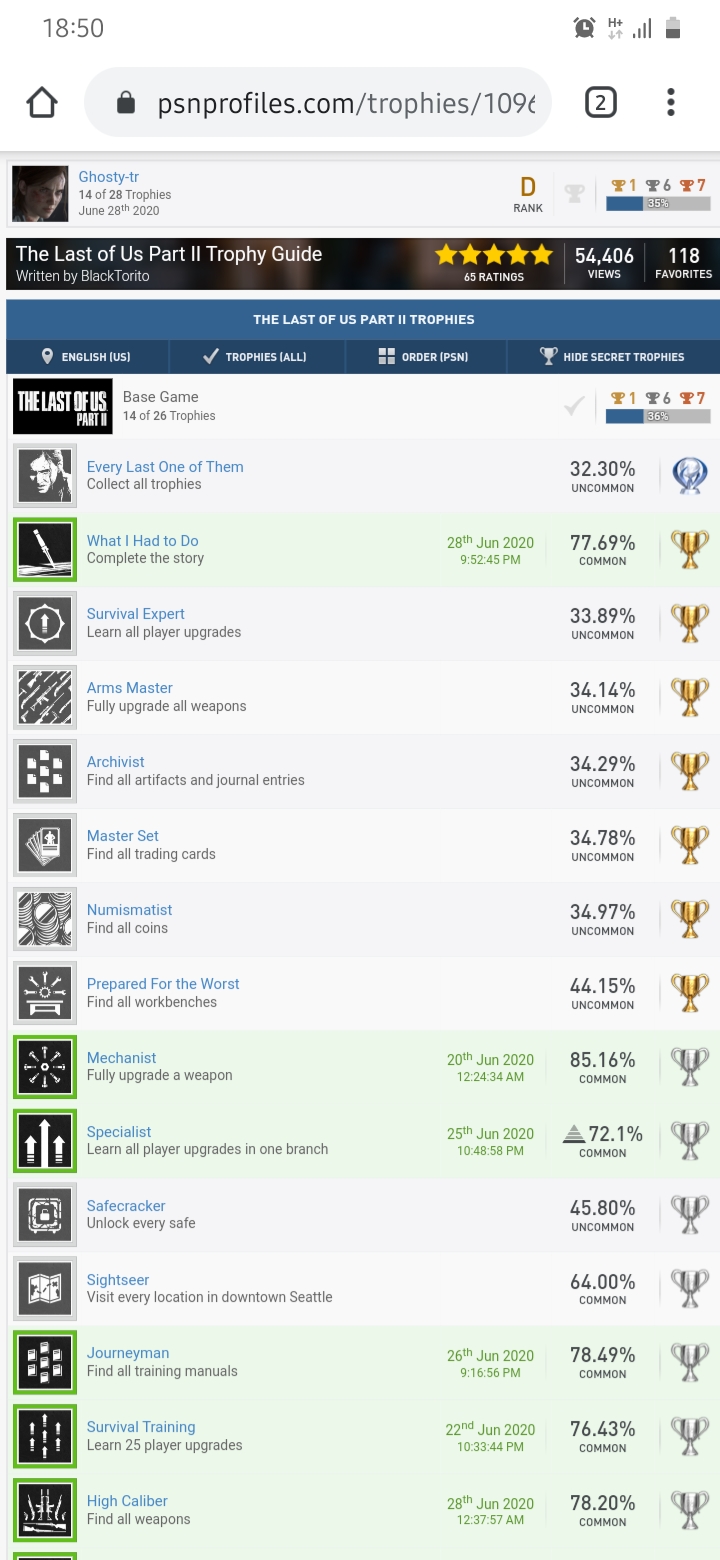Tap the browser home icon
This screenshot has width=720, height=1560.
[x=42, y=102]
